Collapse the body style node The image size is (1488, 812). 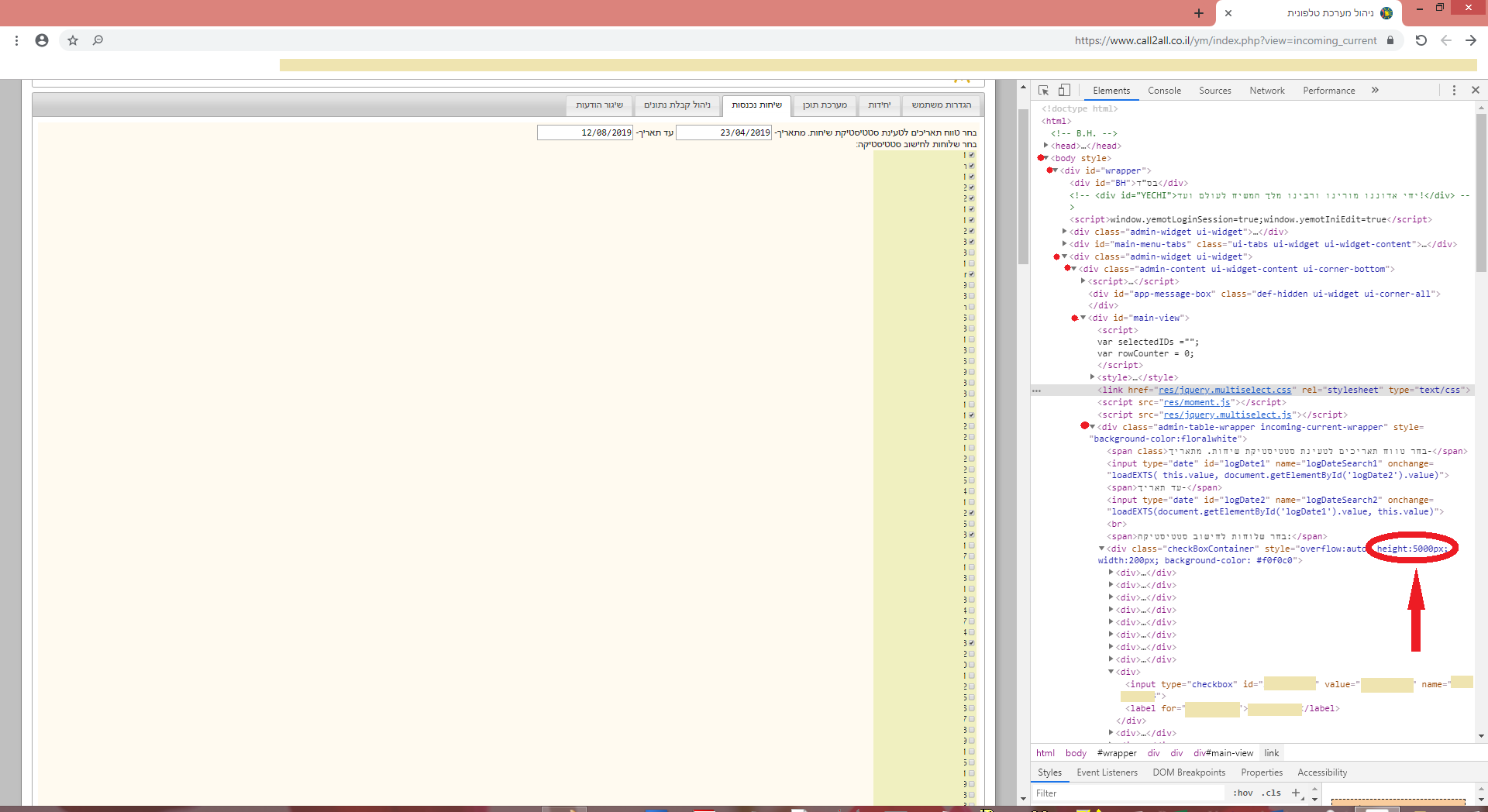click(1045, 158)
